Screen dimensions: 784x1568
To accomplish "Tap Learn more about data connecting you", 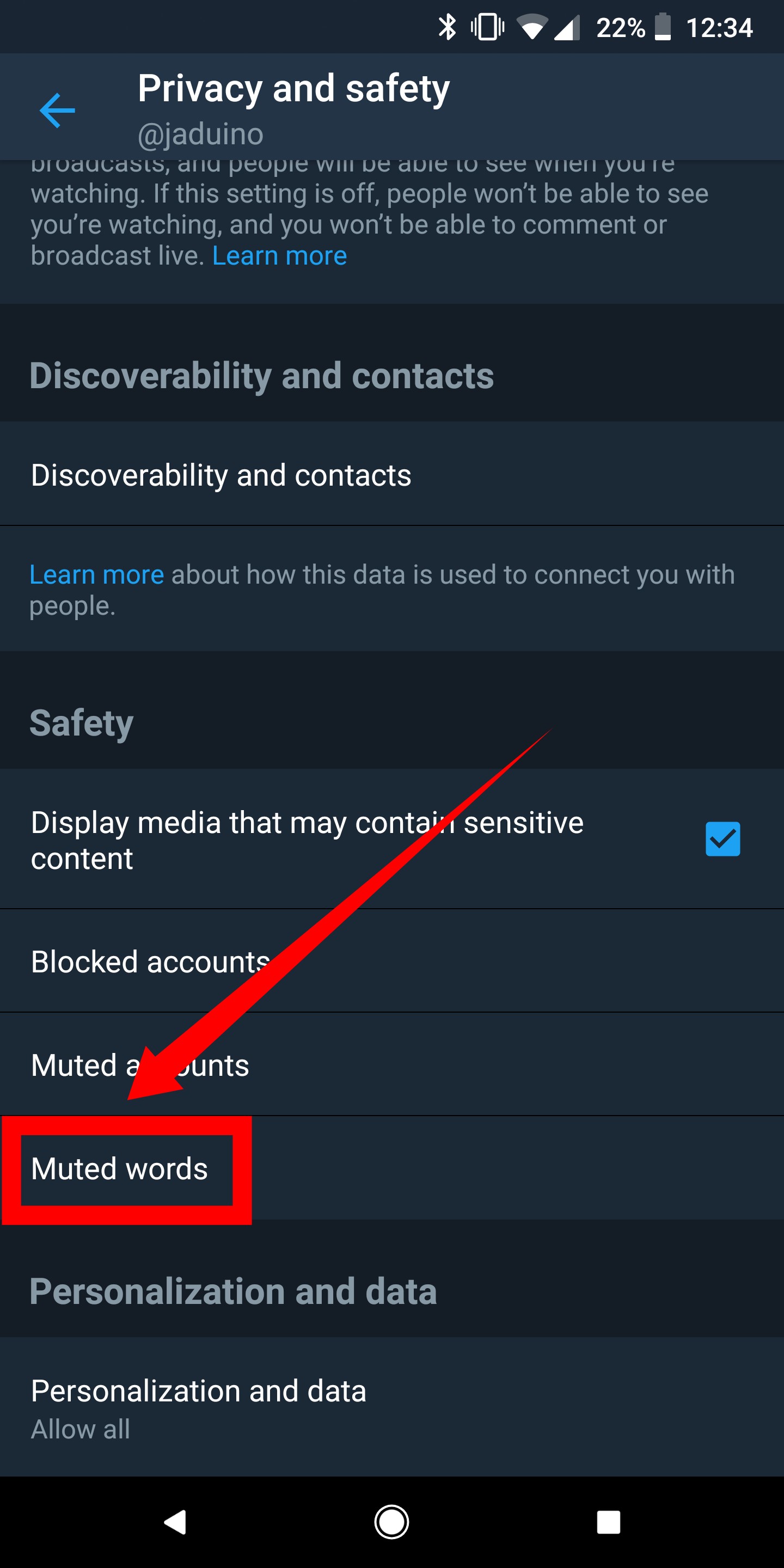I will (x=96, y=573).
